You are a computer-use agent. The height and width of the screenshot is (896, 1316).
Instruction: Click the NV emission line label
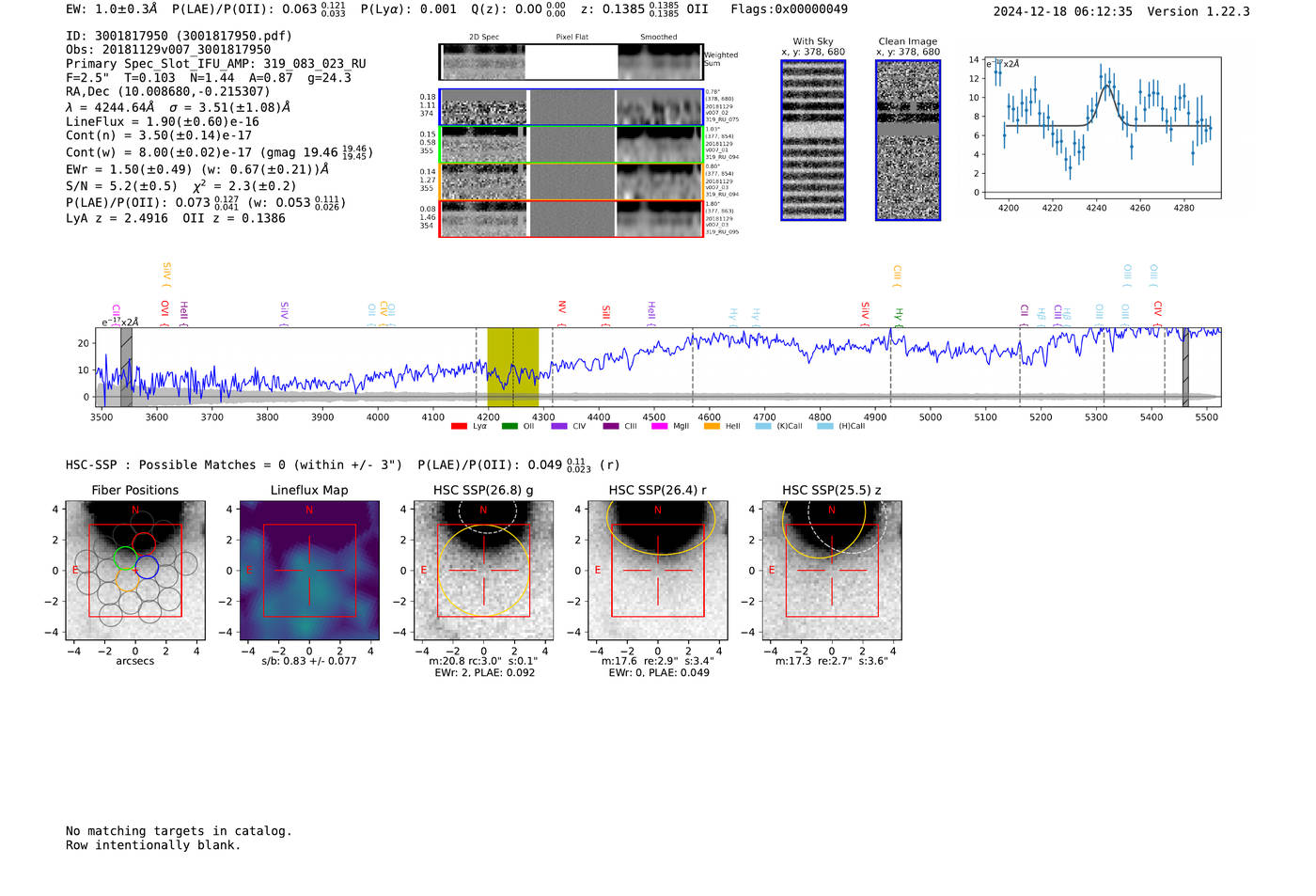click(562, 309)
